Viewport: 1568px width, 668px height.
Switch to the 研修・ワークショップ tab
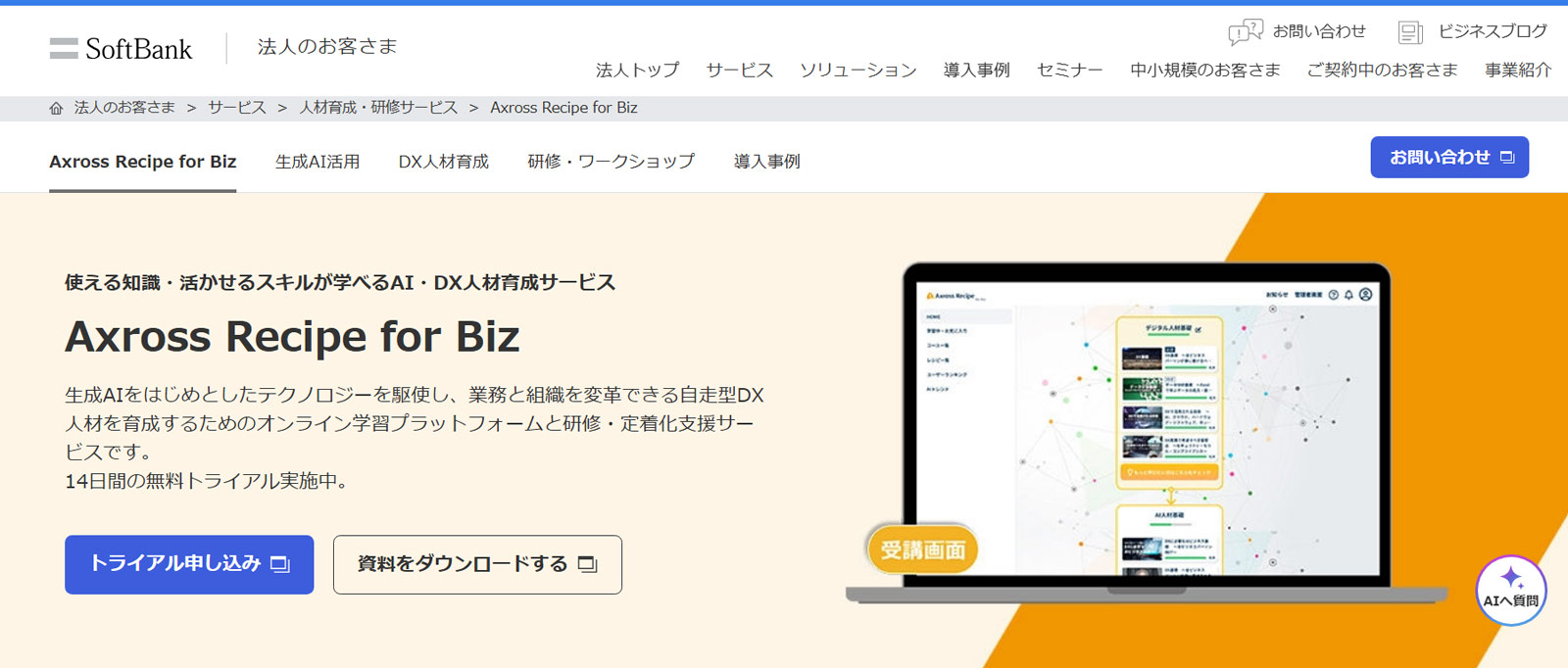click(611, 162)
